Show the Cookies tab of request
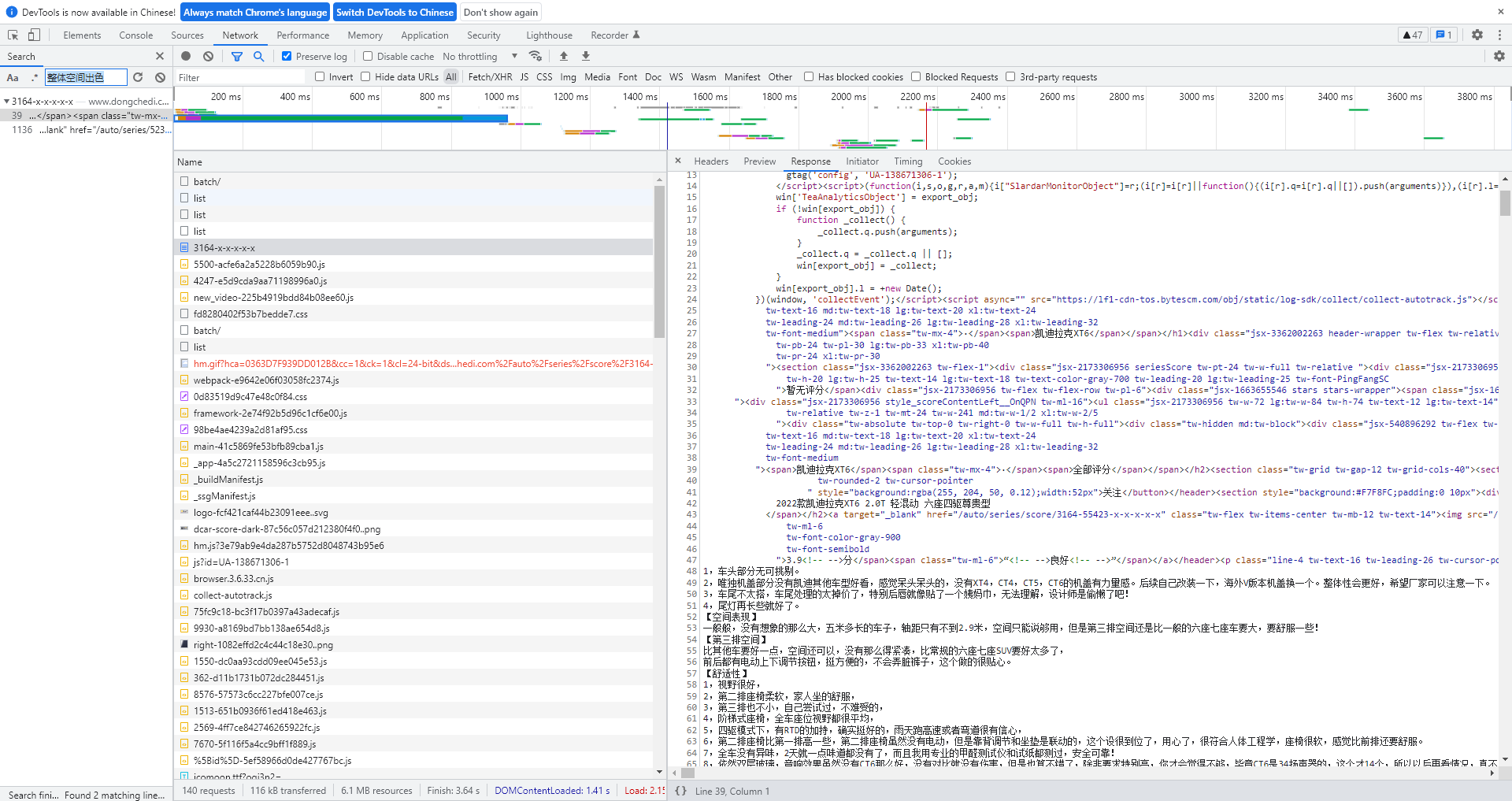 (954, 161)
